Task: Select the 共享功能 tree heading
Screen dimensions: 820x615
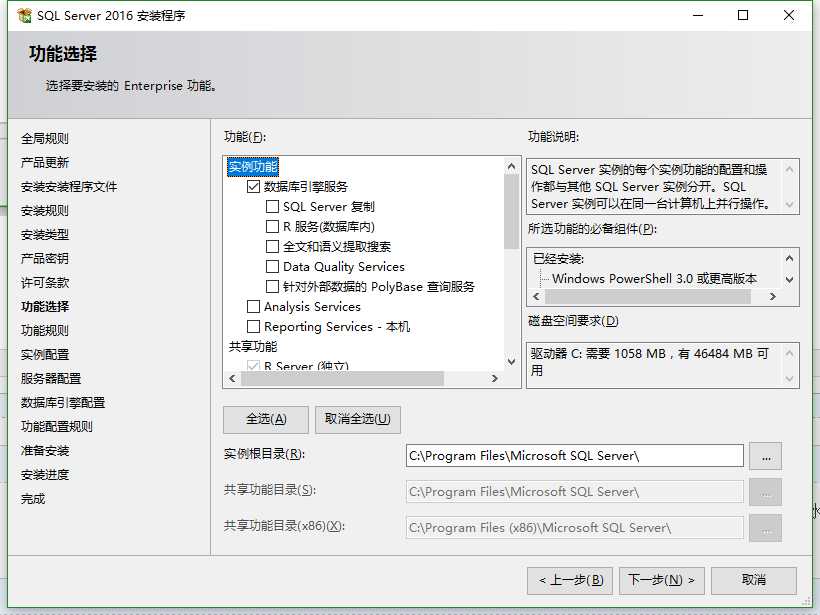Action: pyautogui.click(x=253, y=346)
